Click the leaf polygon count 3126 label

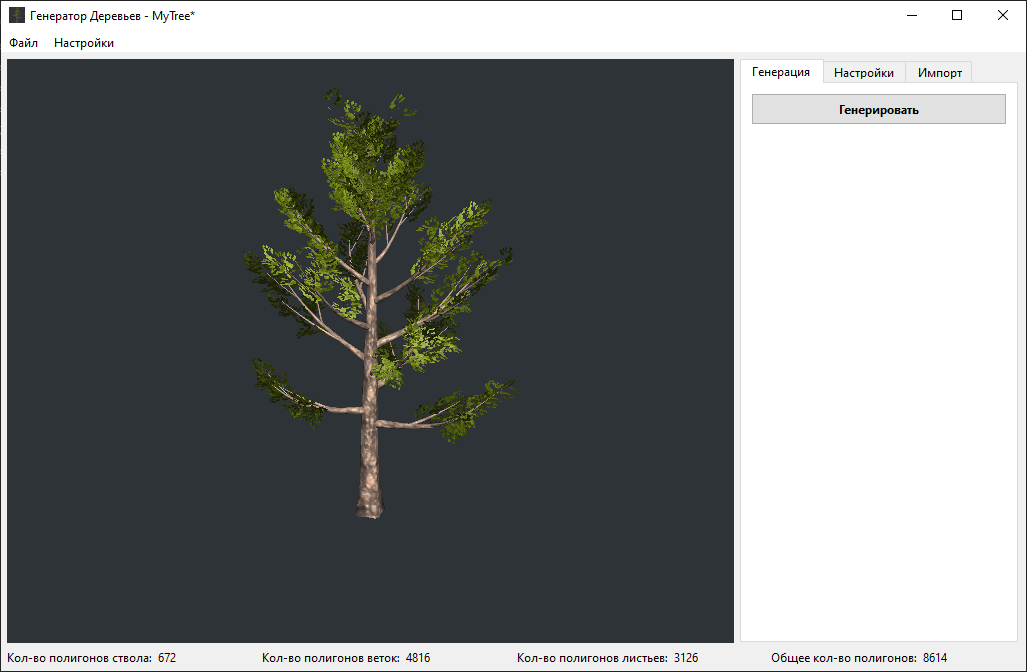(x=607, y=658)
